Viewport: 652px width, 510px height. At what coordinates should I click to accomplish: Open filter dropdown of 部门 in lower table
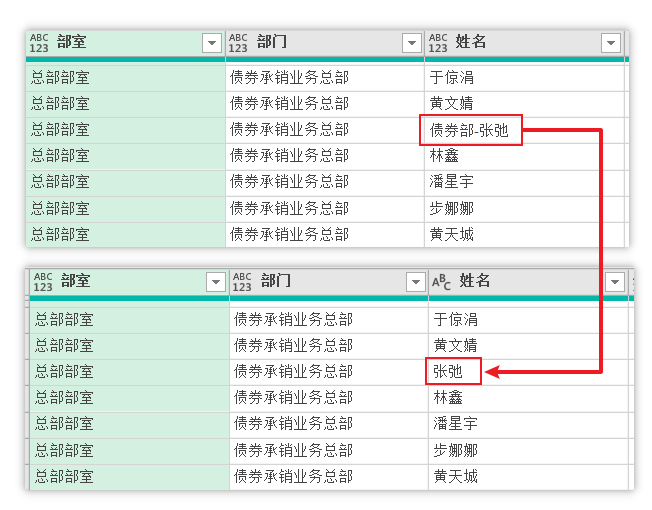coord(415,282)
